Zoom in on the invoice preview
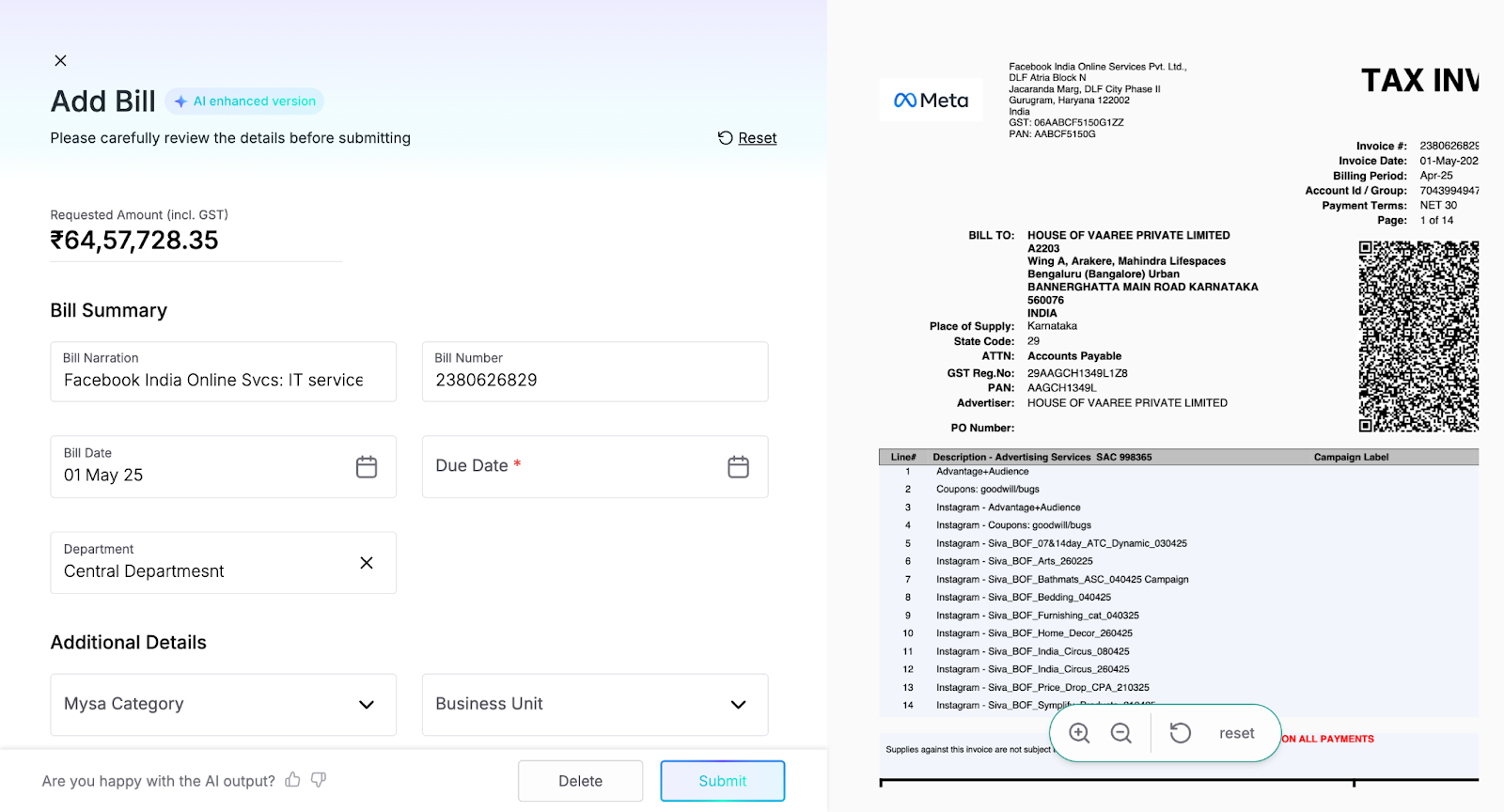 tap(1080, 733)
